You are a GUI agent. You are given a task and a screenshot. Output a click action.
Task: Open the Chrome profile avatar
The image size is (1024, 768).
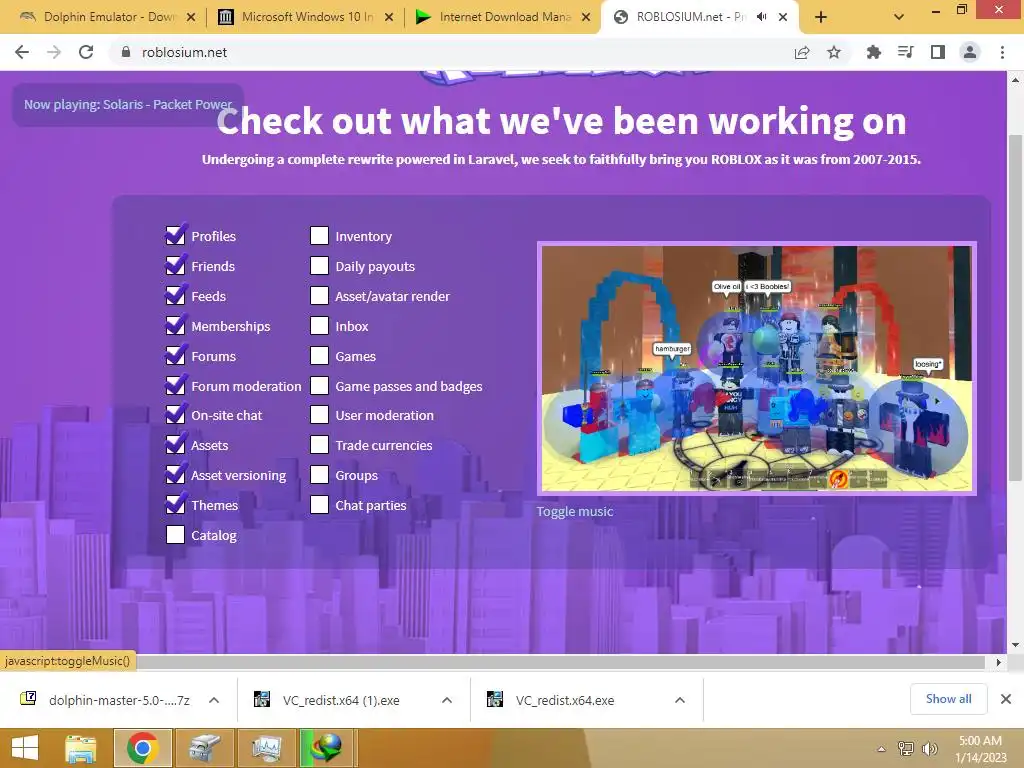(x=970, y=52)
